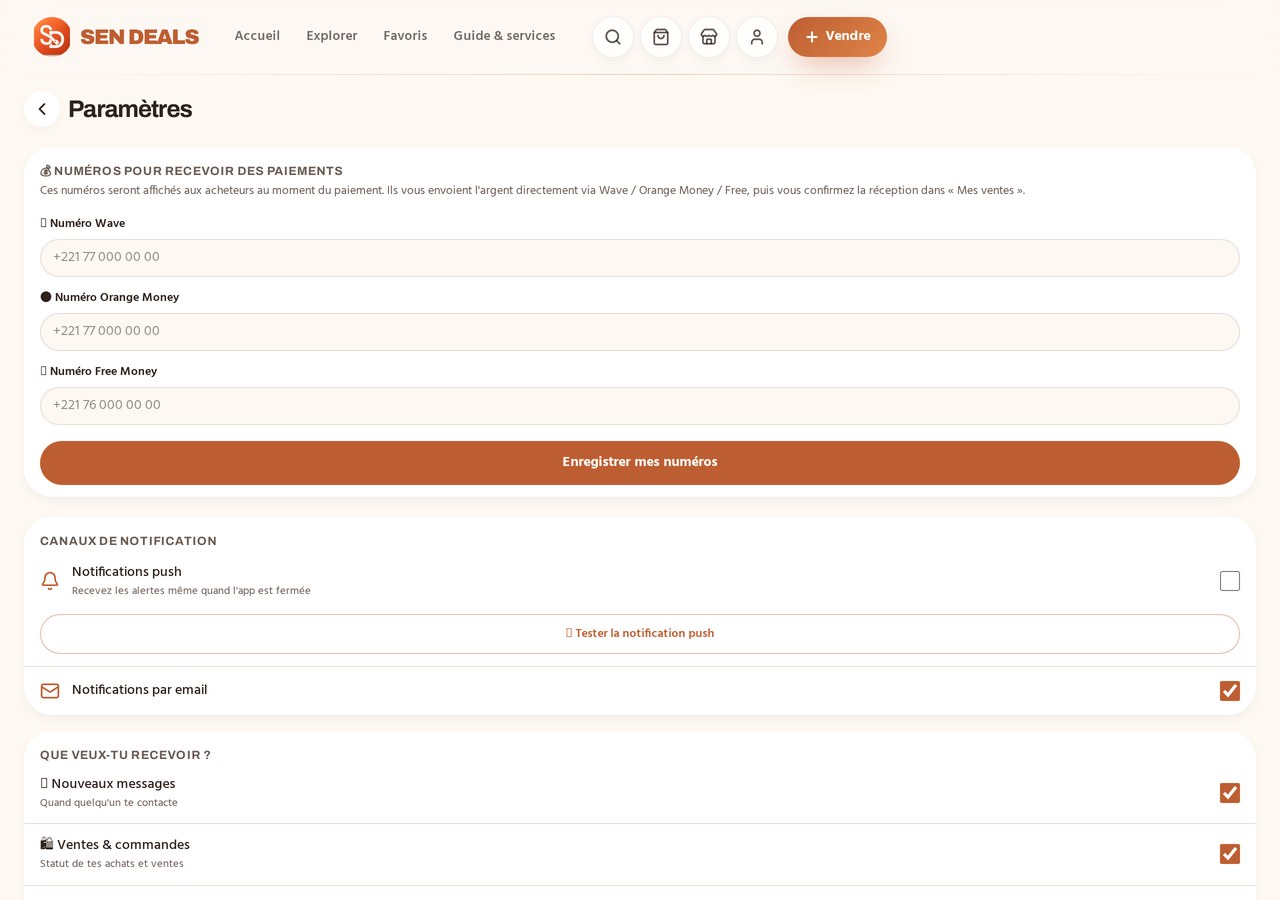The height and width of the screenshot is (900, 1280).
Task: Open the search icon in header
Action: point(613,37)
